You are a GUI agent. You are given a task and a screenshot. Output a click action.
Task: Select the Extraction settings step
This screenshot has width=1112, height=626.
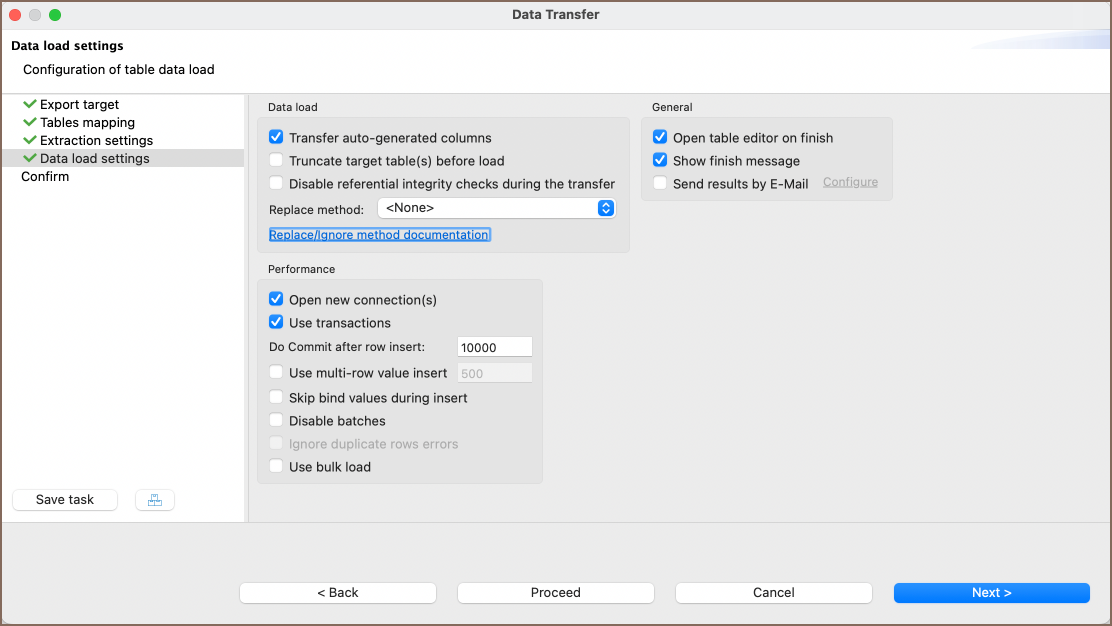coord(96,140)
